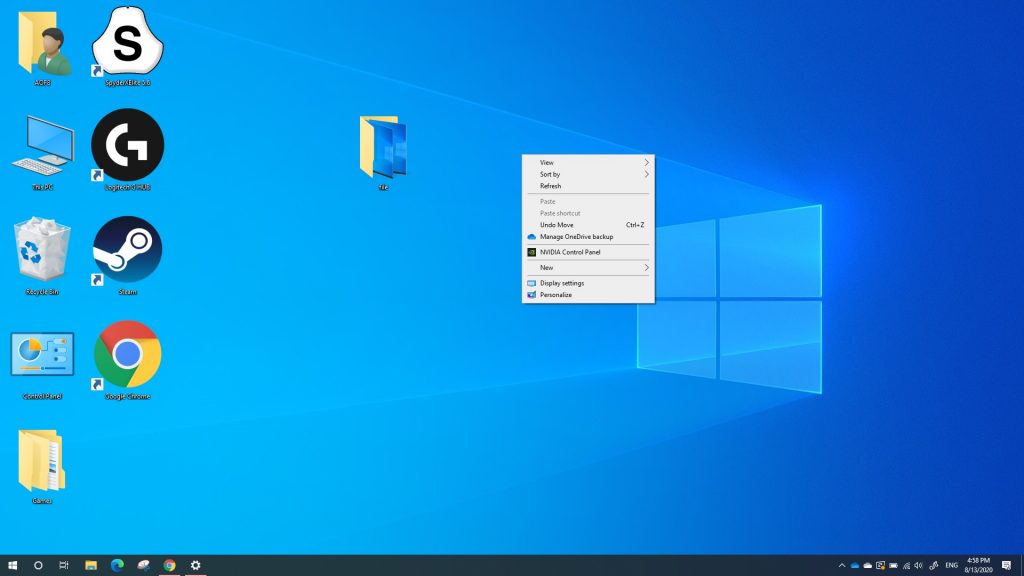Viewport: 1024px width, 576px height.
Task: Select the Steam desktop shortcut
Action: pos(127,255)
